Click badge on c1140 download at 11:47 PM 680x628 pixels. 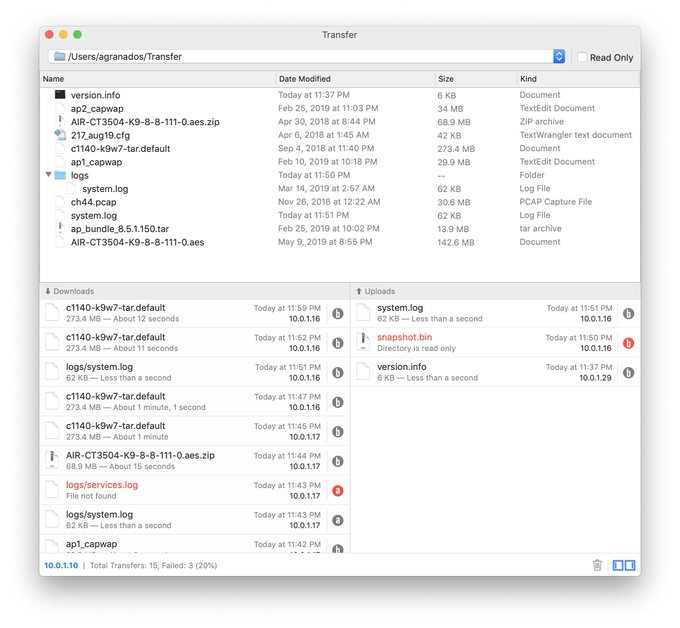[337, 402]
